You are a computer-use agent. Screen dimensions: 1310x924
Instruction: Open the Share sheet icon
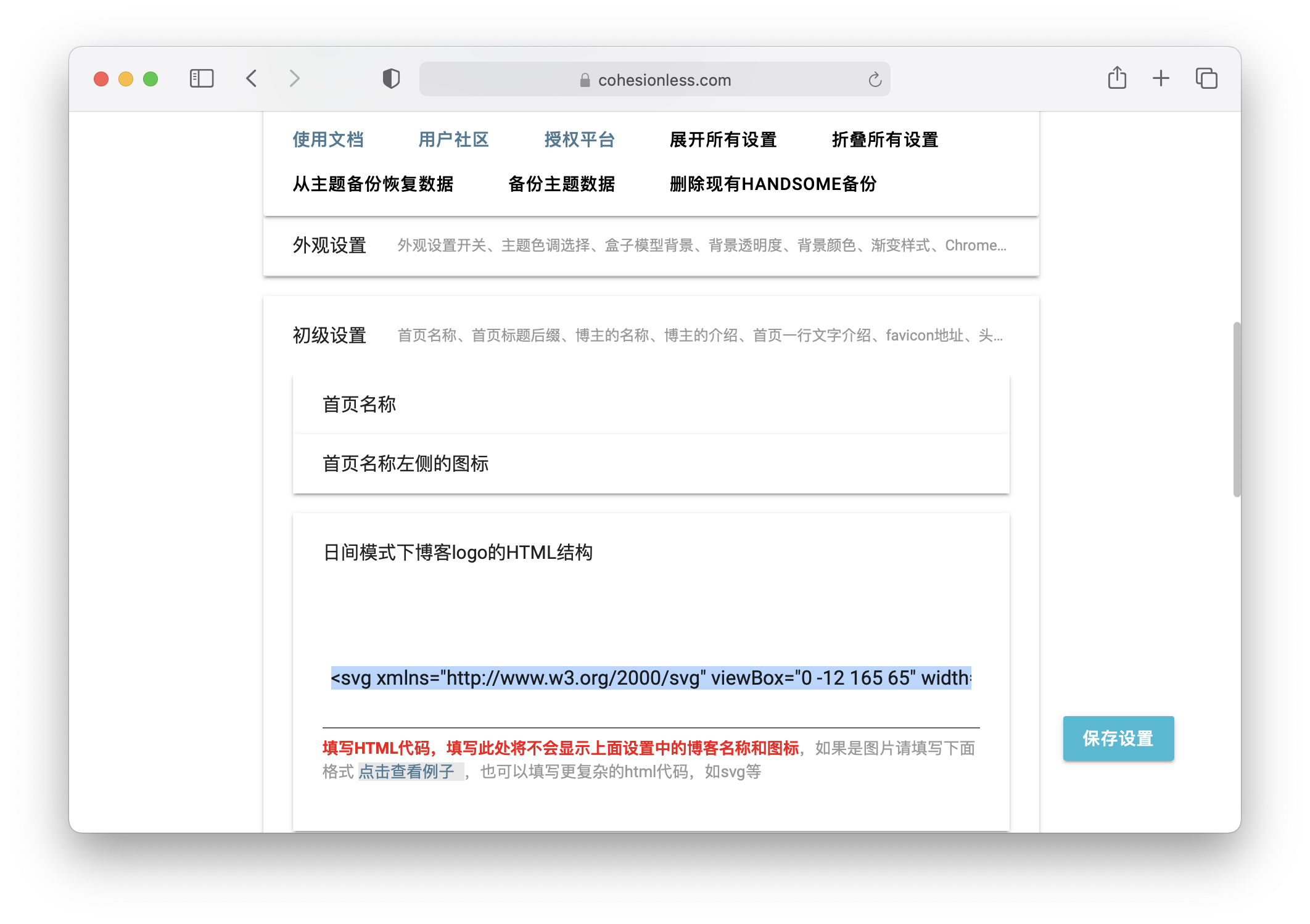(1117, 78)
